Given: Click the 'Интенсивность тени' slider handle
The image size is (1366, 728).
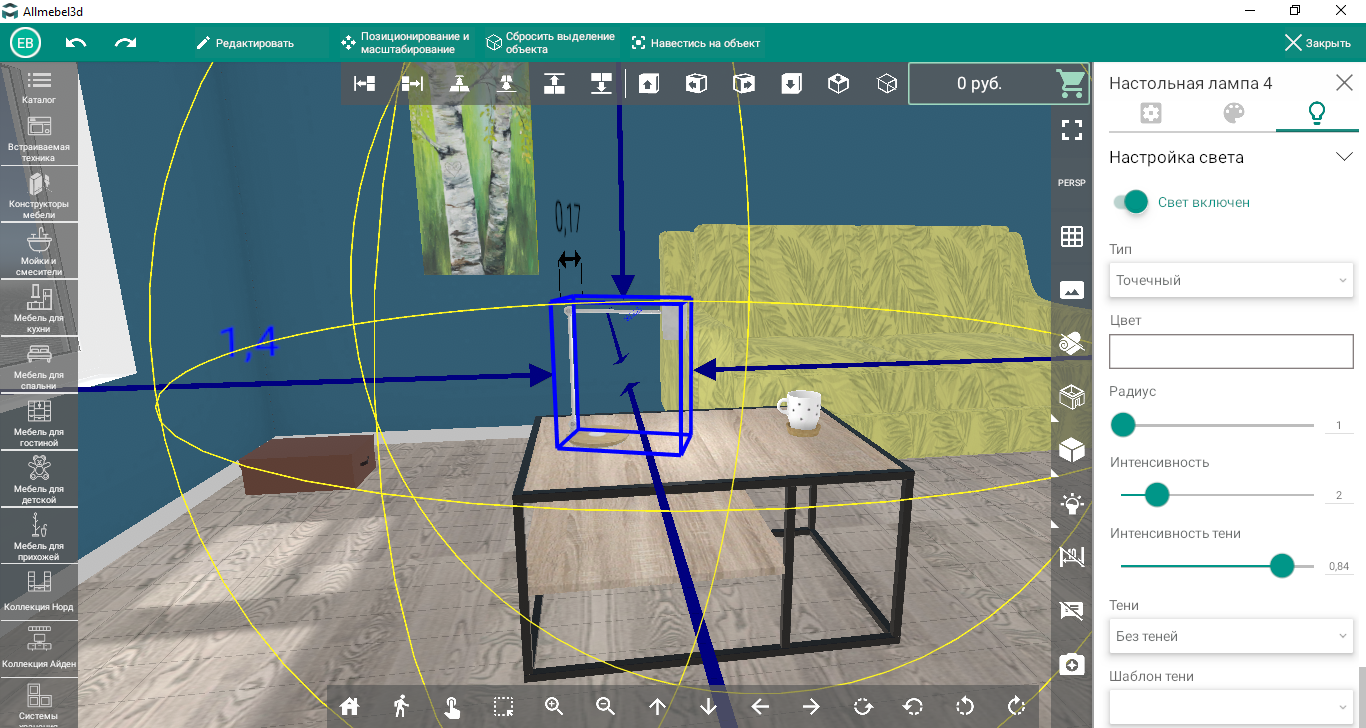Looking at the screenshot, I should point(1282,566).
